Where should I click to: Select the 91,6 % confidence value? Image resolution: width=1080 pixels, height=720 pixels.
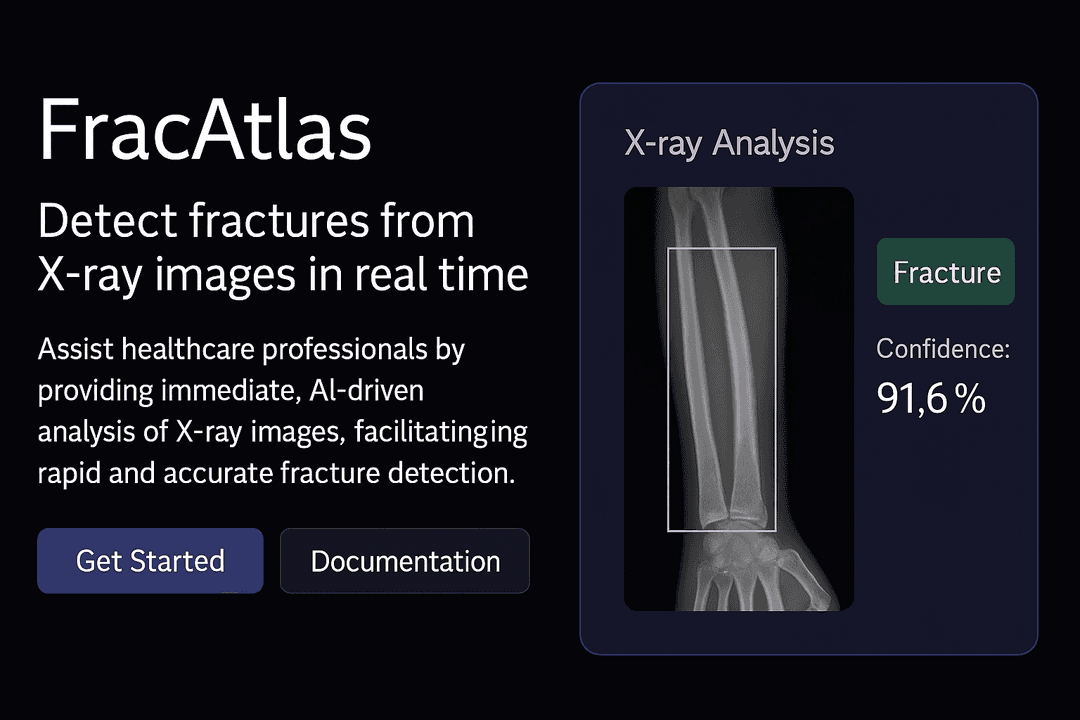click(931, 398)
